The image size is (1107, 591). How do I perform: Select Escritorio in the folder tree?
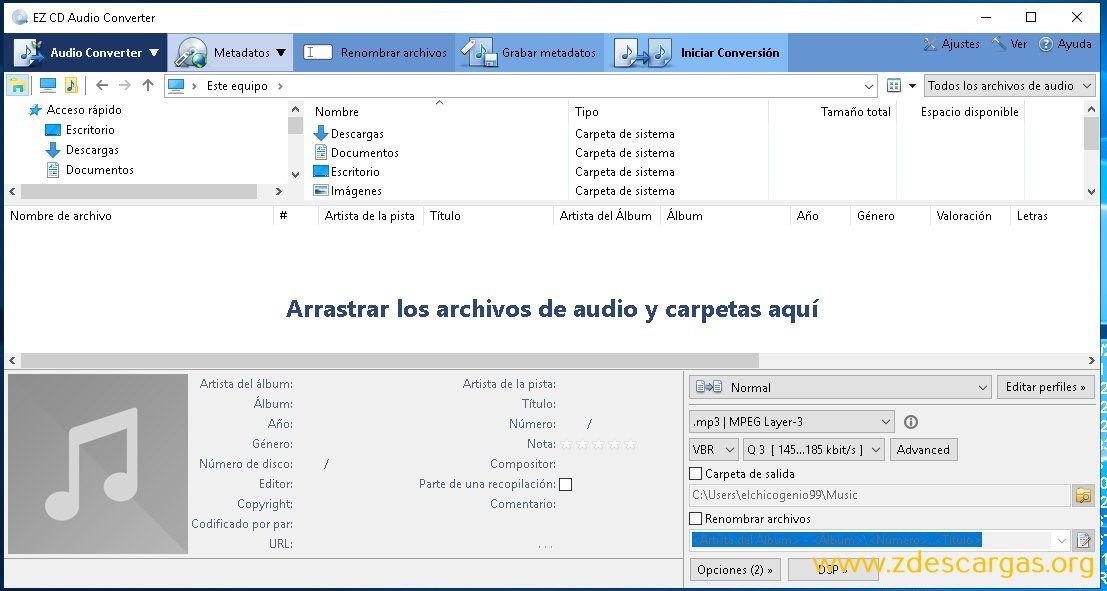[90, 130]
